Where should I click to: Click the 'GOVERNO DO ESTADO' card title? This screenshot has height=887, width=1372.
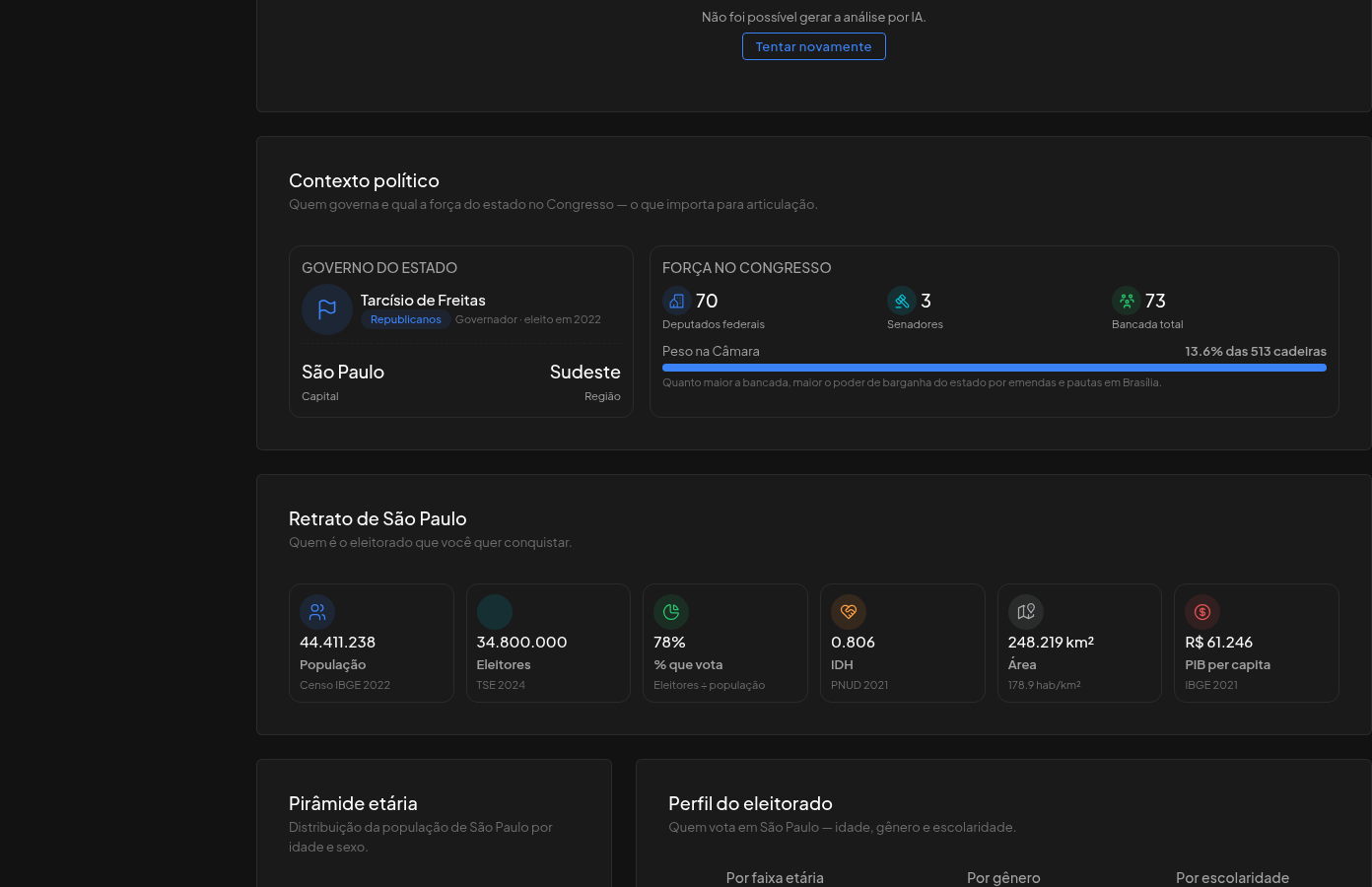click(379, 268)
